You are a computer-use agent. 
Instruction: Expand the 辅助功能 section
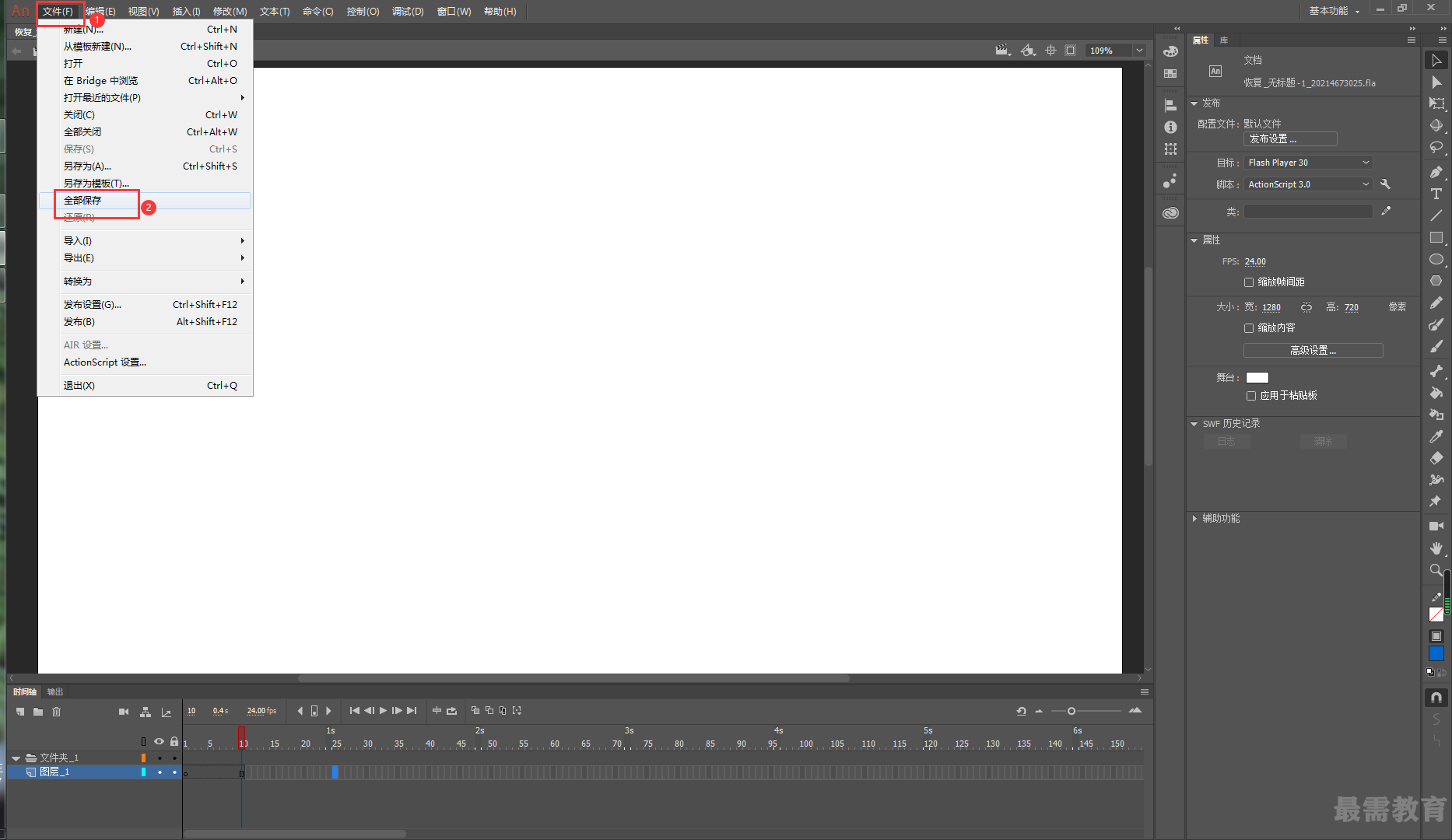(x=1194, y=519)
